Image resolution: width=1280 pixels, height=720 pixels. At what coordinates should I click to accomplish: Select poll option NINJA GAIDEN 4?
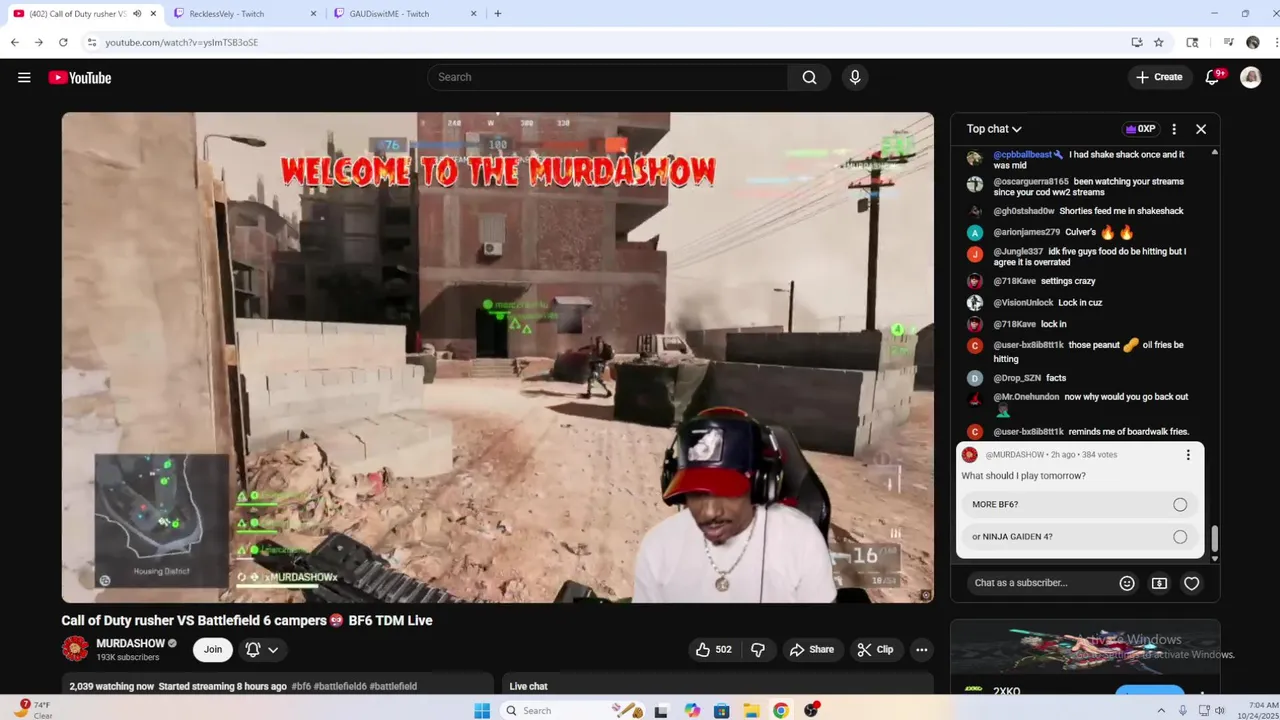pyautogui.click(x=1080, y=537)
